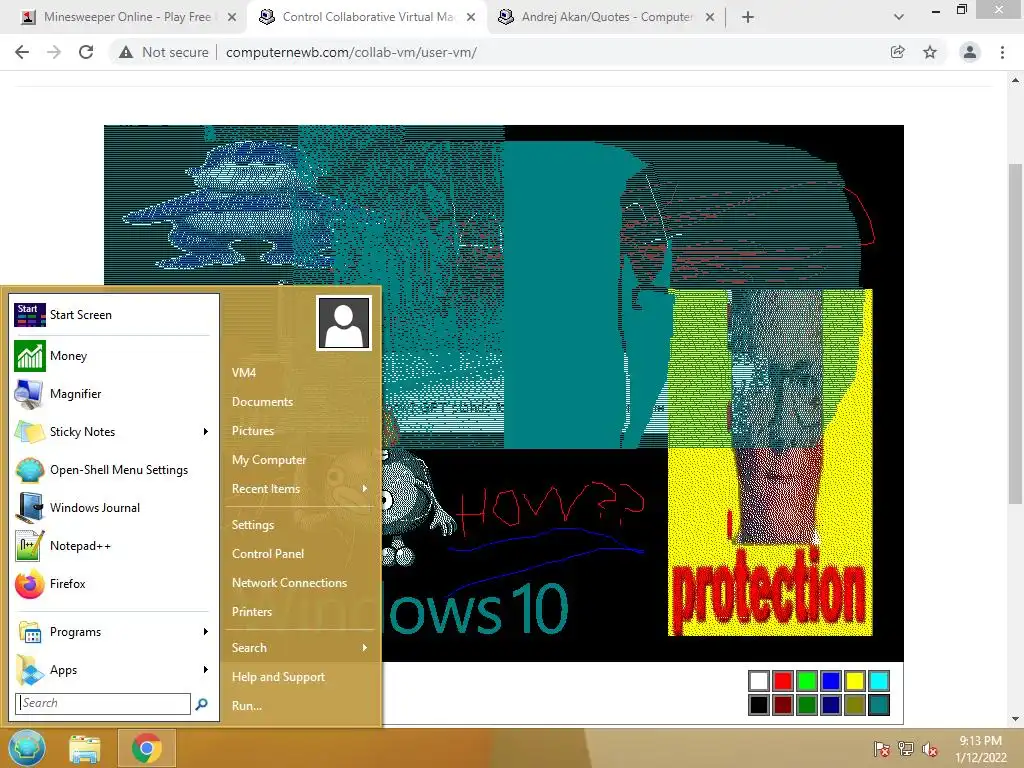The height and width of the screenshot is (768, 1024).
Task: Open the Programs folder
Action: click(114, 632)
